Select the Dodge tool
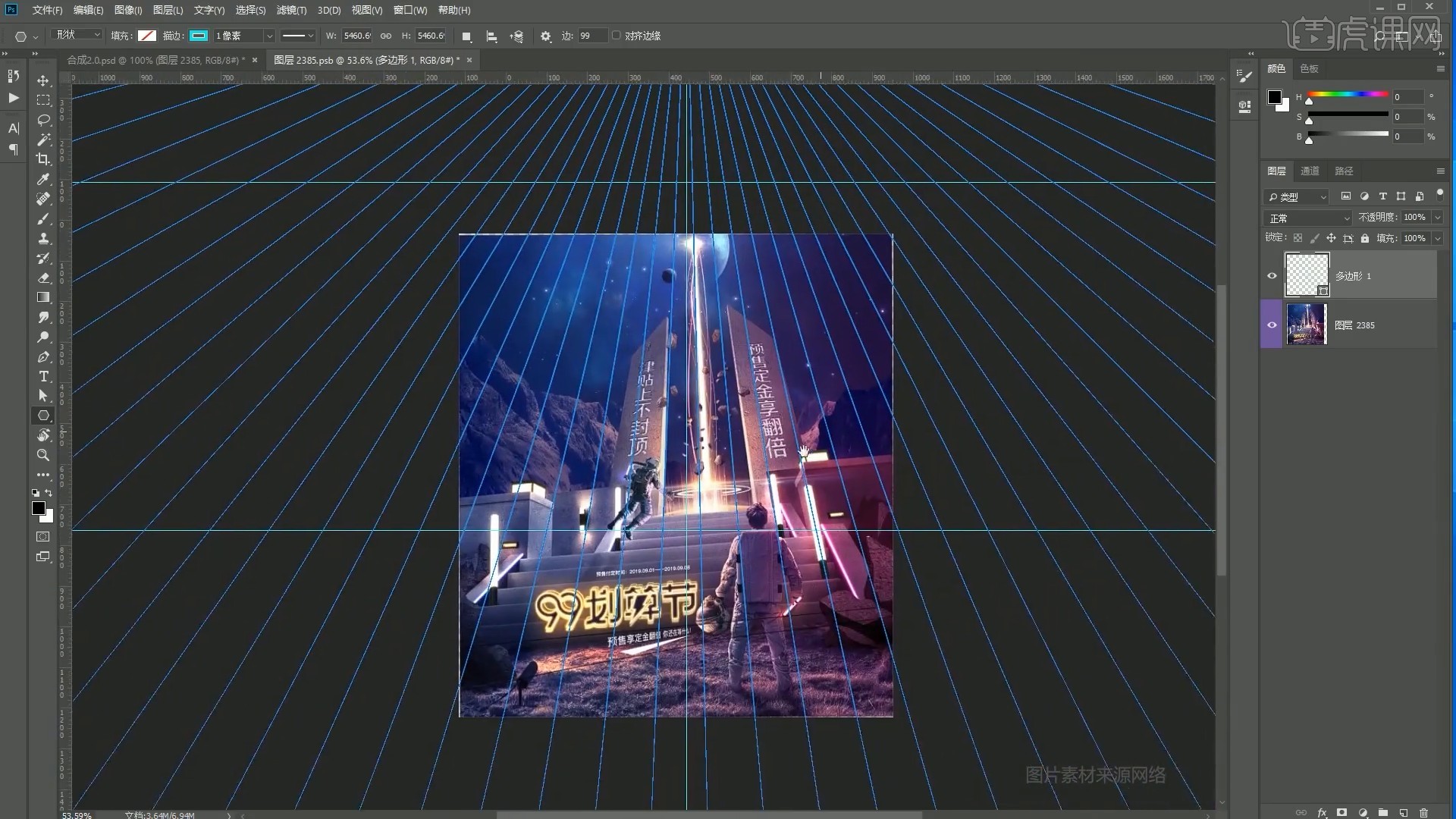 tap(43, 337)
